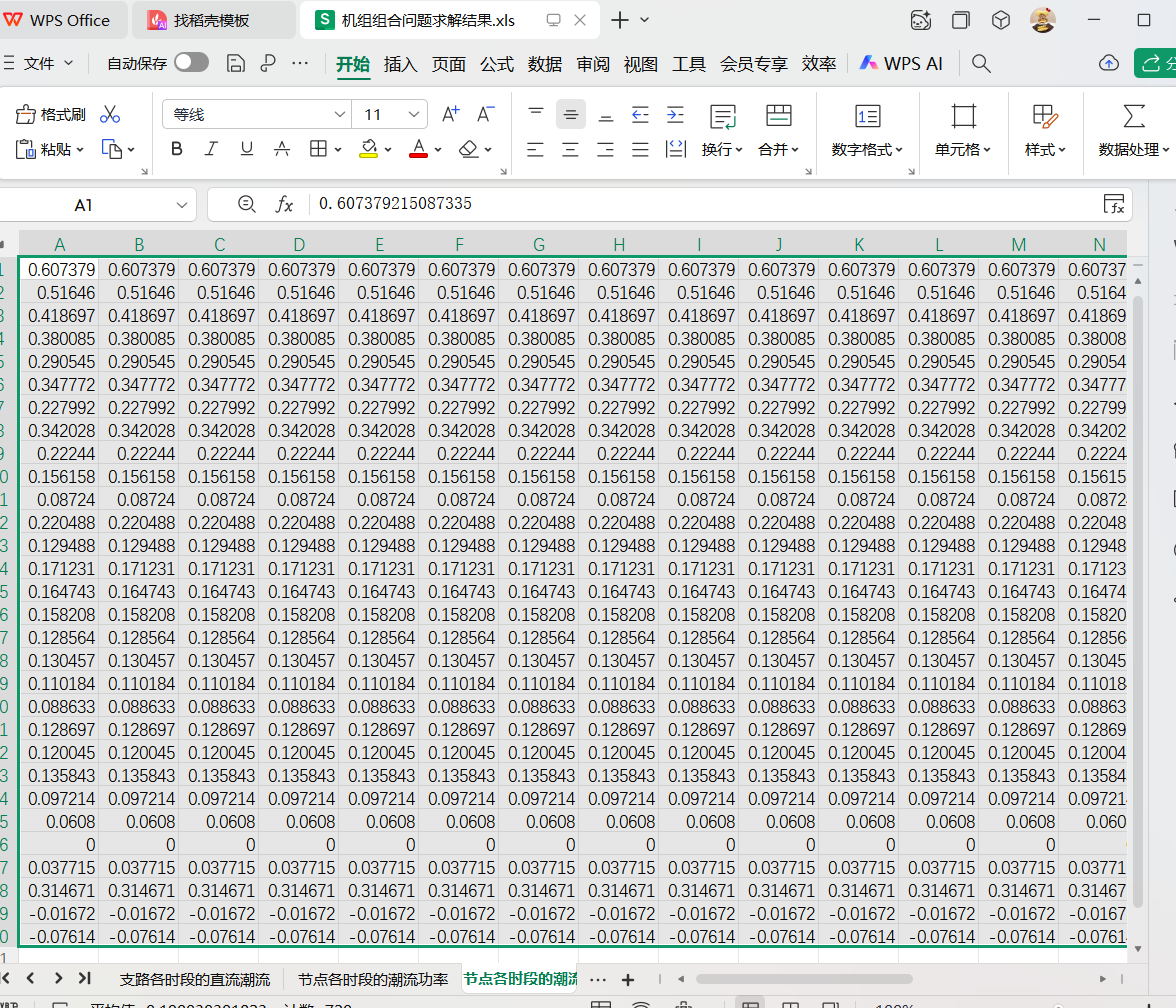Click the search magnifier in menu bar
The height and width of the screenshot is (1008, 1176).
[x=981, y=63]
